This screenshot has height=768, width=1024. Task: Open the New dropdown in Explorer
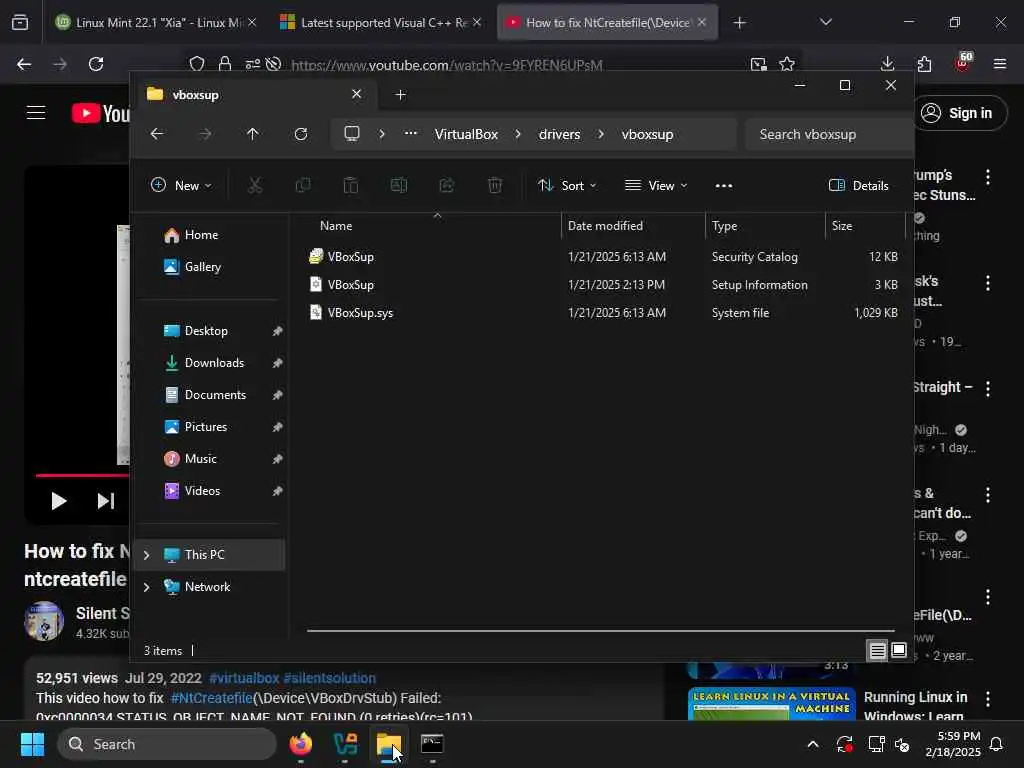pyautogui.click(x=181, y=185)
